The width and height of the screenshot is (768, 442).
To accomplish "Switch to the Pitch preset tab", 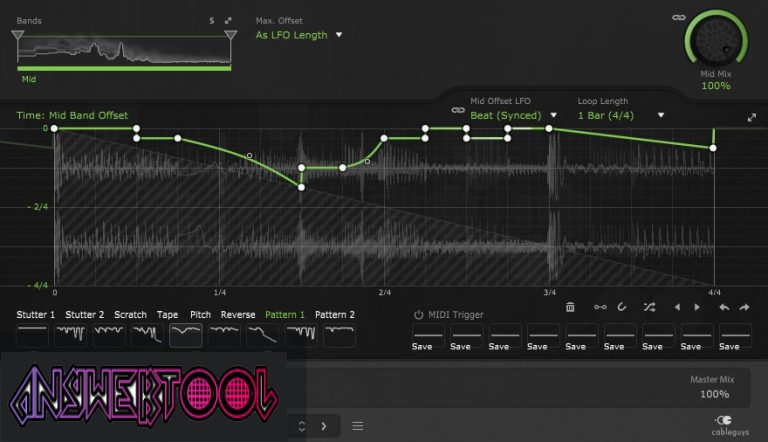I will point(200,315).
